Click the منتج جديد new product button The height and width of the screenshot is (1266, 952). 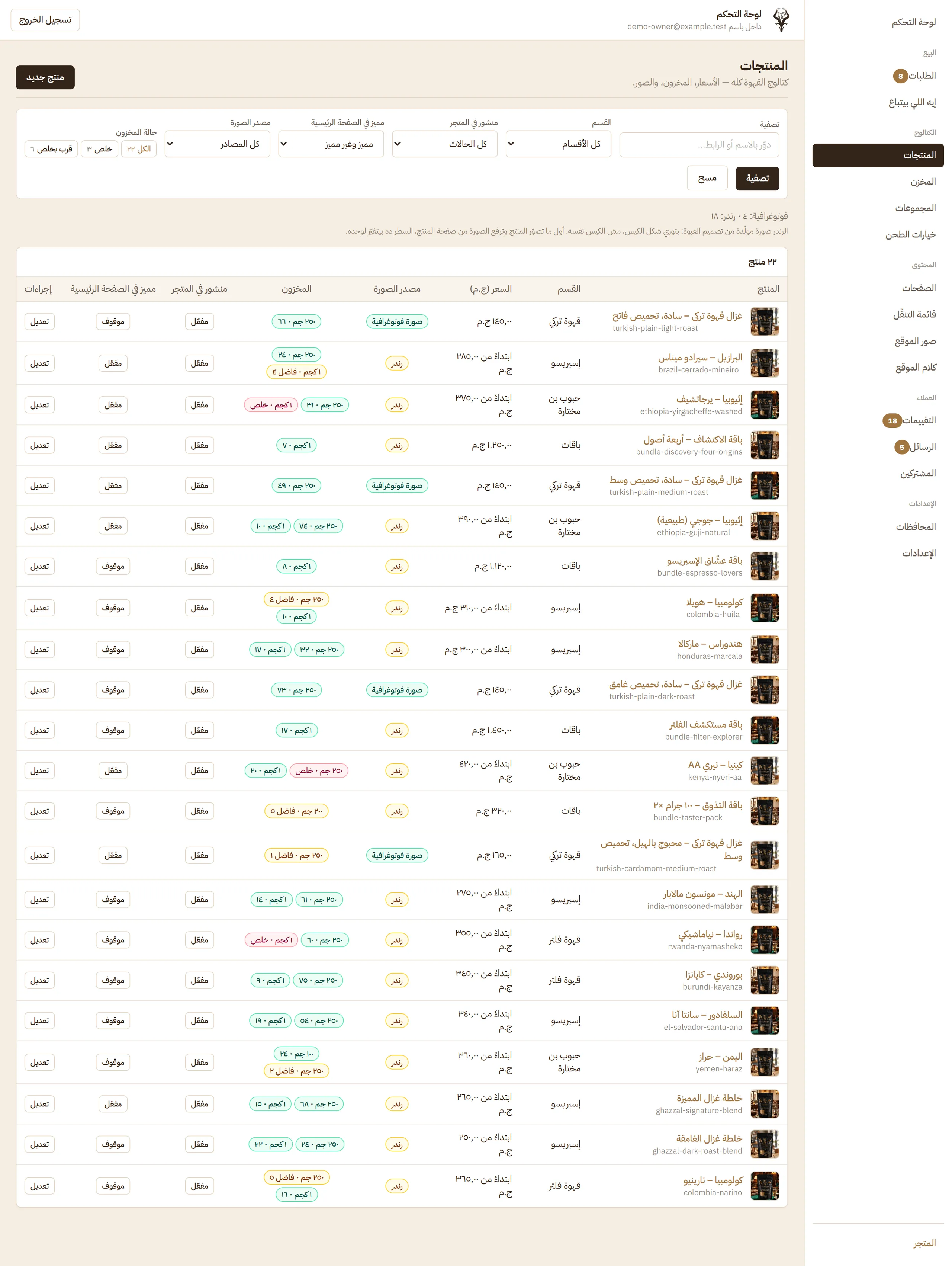coord(45,77)
